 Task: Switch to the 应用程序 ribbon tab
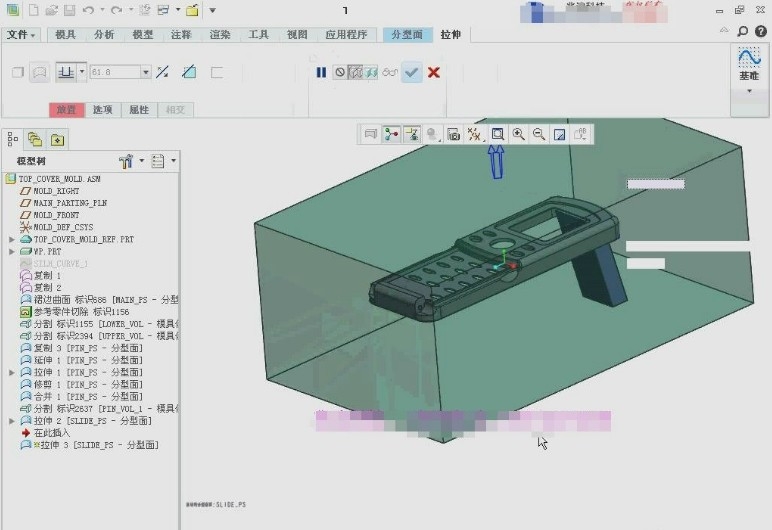coord(346,34)
